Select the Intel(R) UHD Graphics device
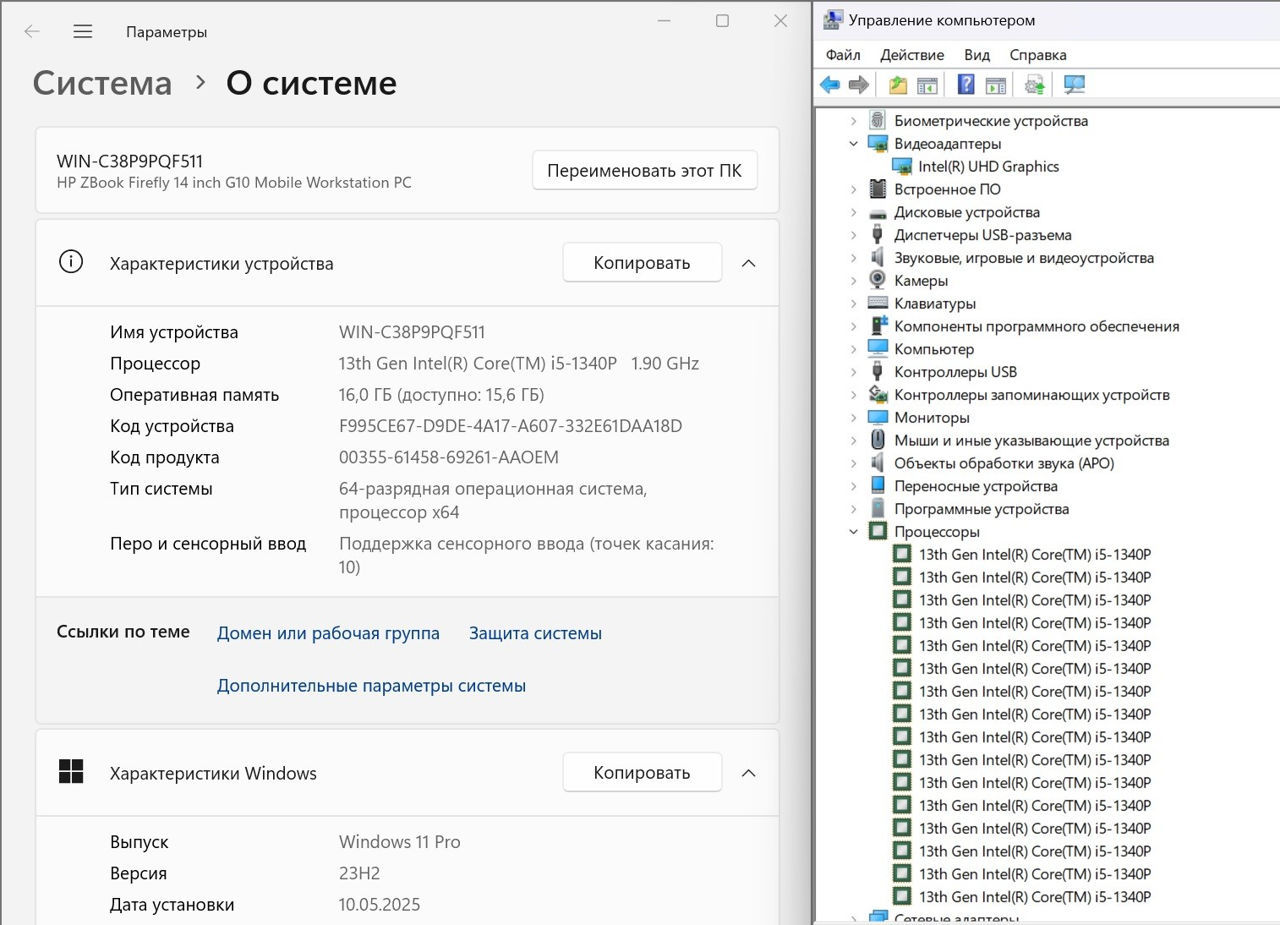The height and width of the screenshot is (925, 1280). click(988, 166)
